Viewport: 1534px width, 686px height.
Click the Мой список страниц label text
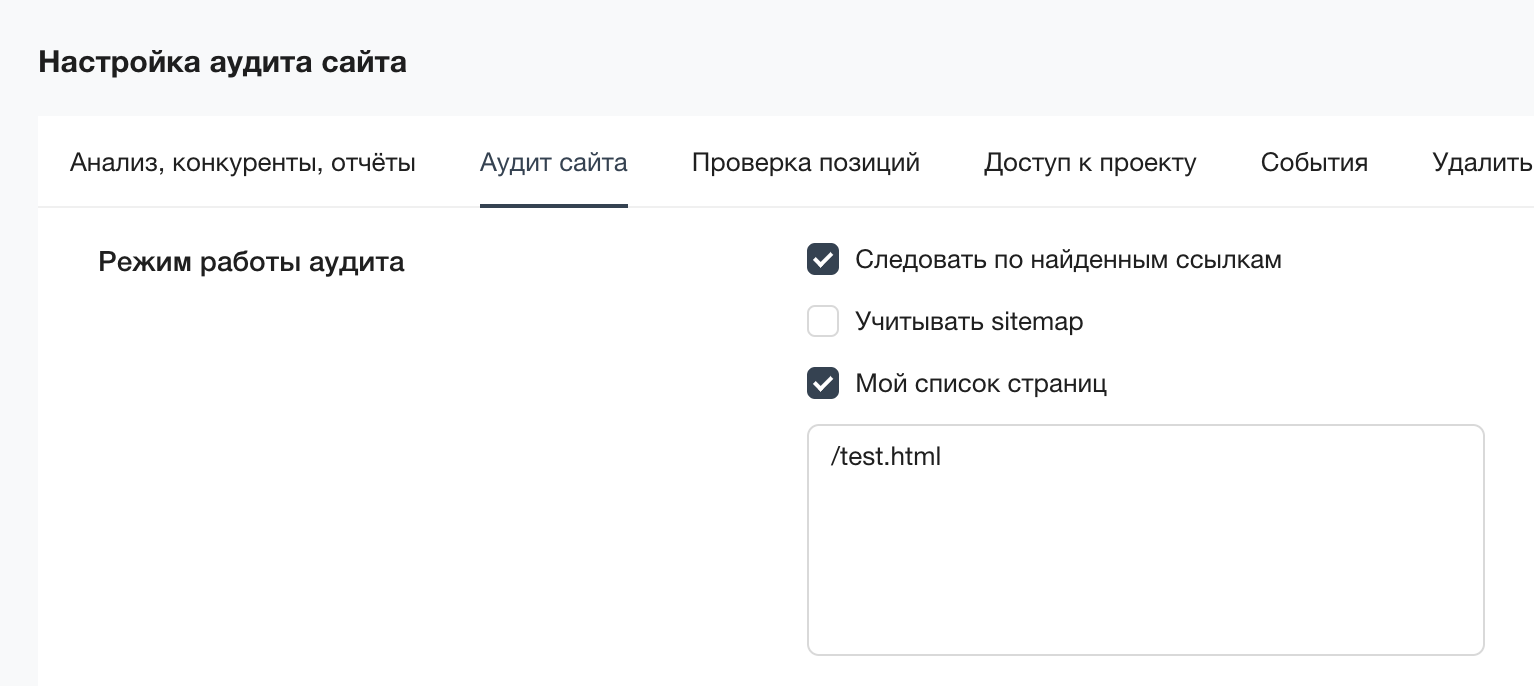982,384
